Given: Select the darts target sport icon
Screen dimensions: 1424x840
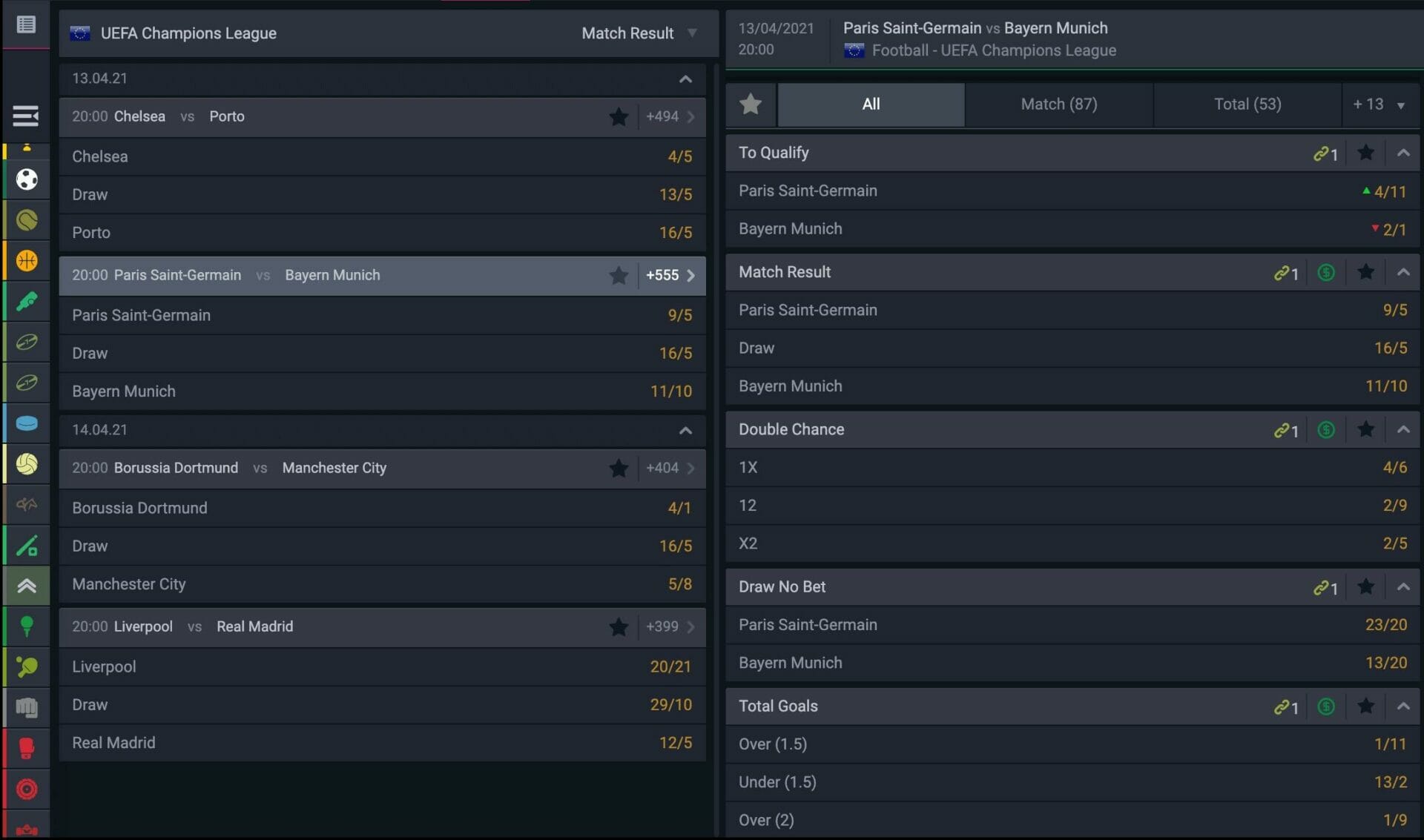Looking at the screenshot, I should tap(27, 789).
